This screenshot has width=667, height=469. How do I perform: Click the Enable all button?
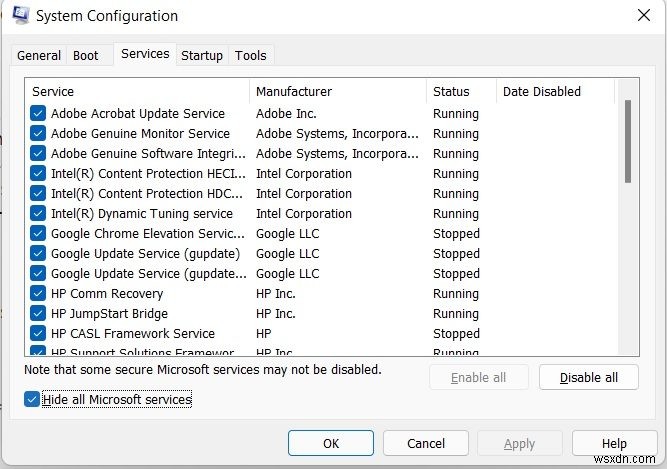coord(479,377)
